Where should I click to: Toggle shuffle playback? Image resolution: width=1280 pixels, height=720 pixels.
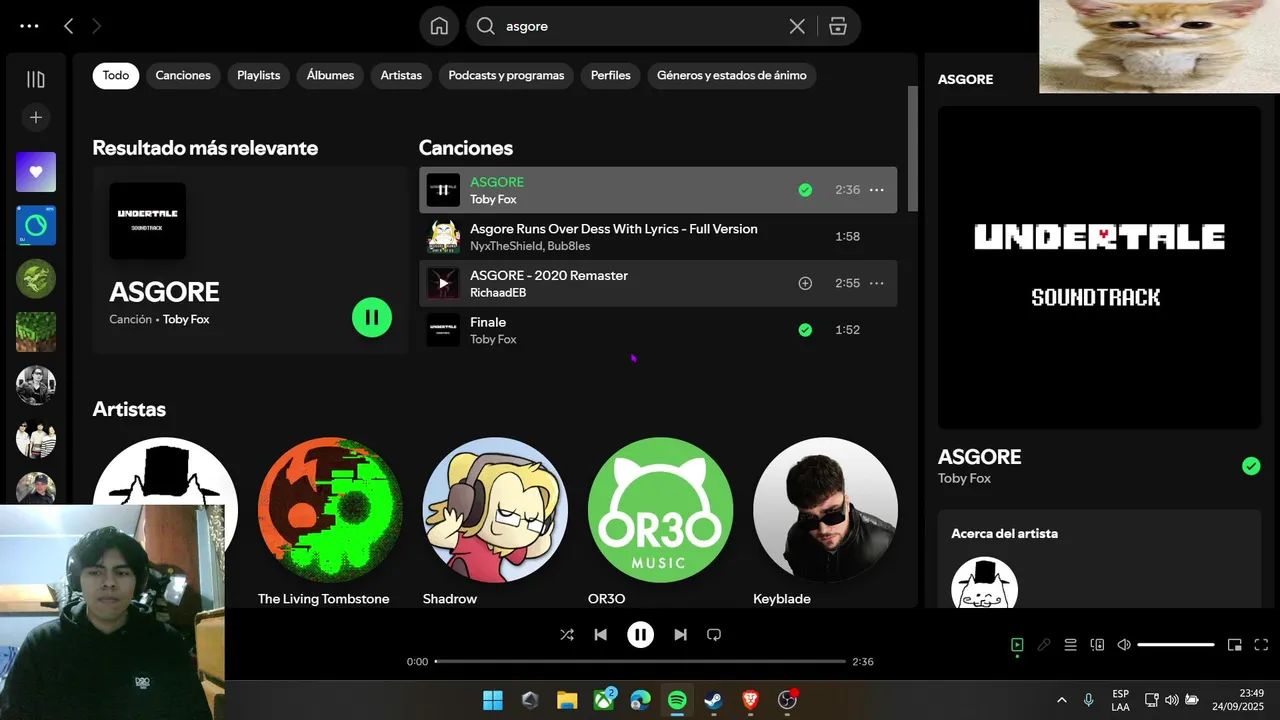(x=567, y=635)
